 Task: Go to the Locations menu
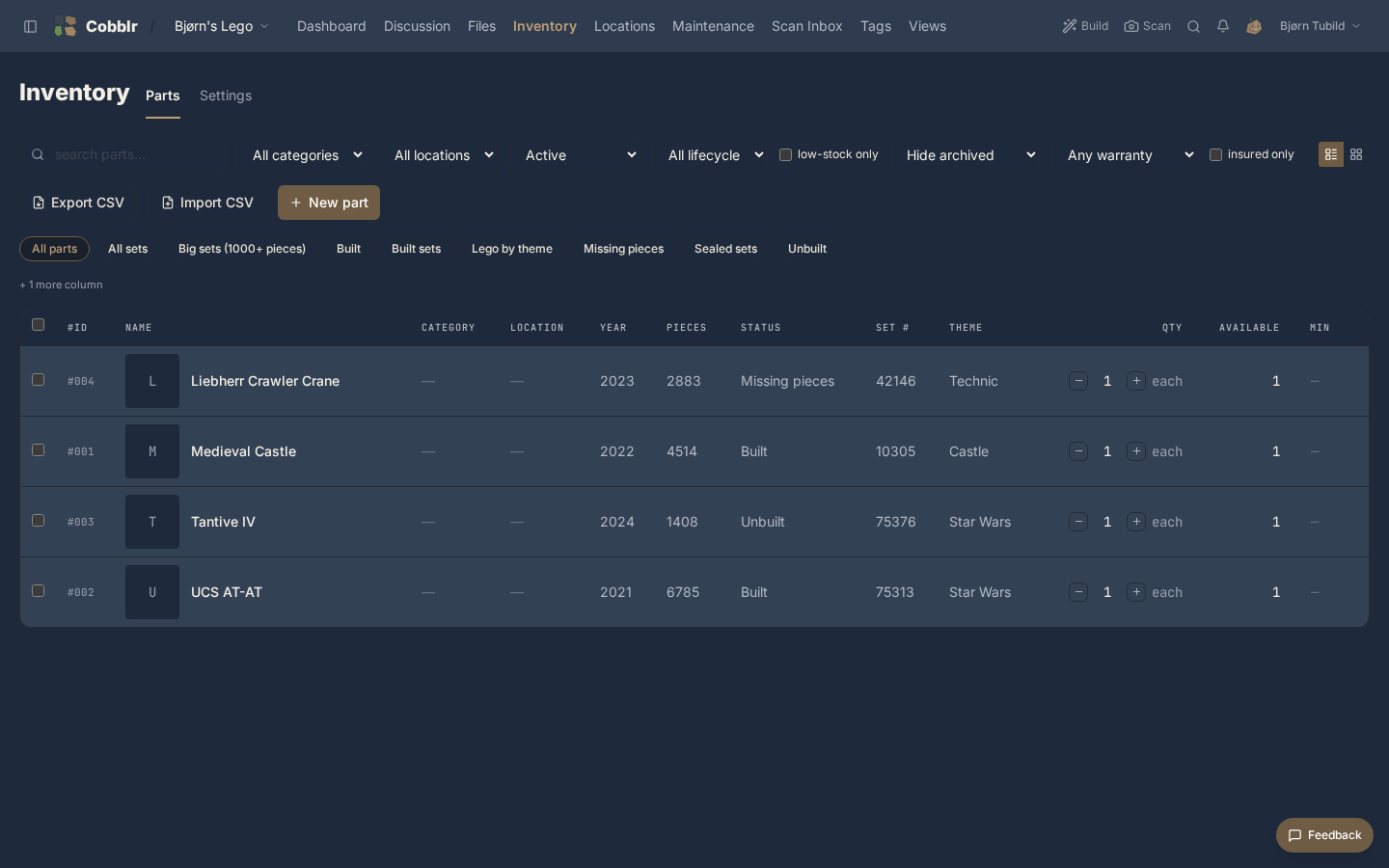coord(624,26)
